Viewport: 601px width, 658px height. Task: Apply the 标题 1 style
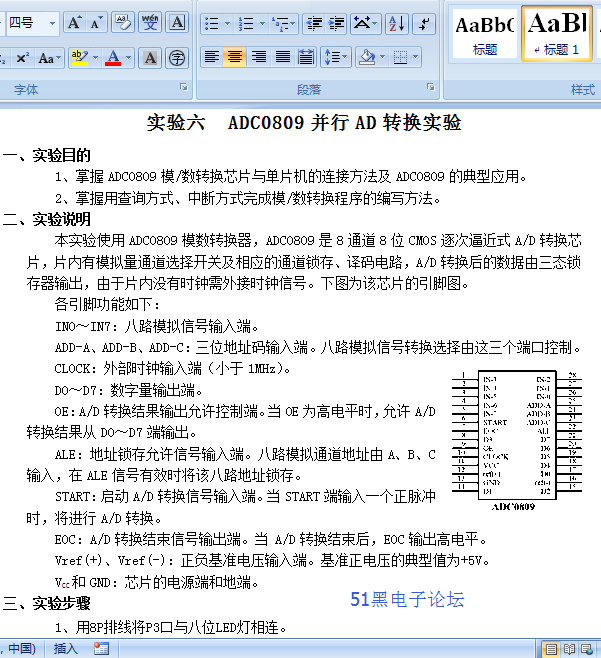point(557,34)
